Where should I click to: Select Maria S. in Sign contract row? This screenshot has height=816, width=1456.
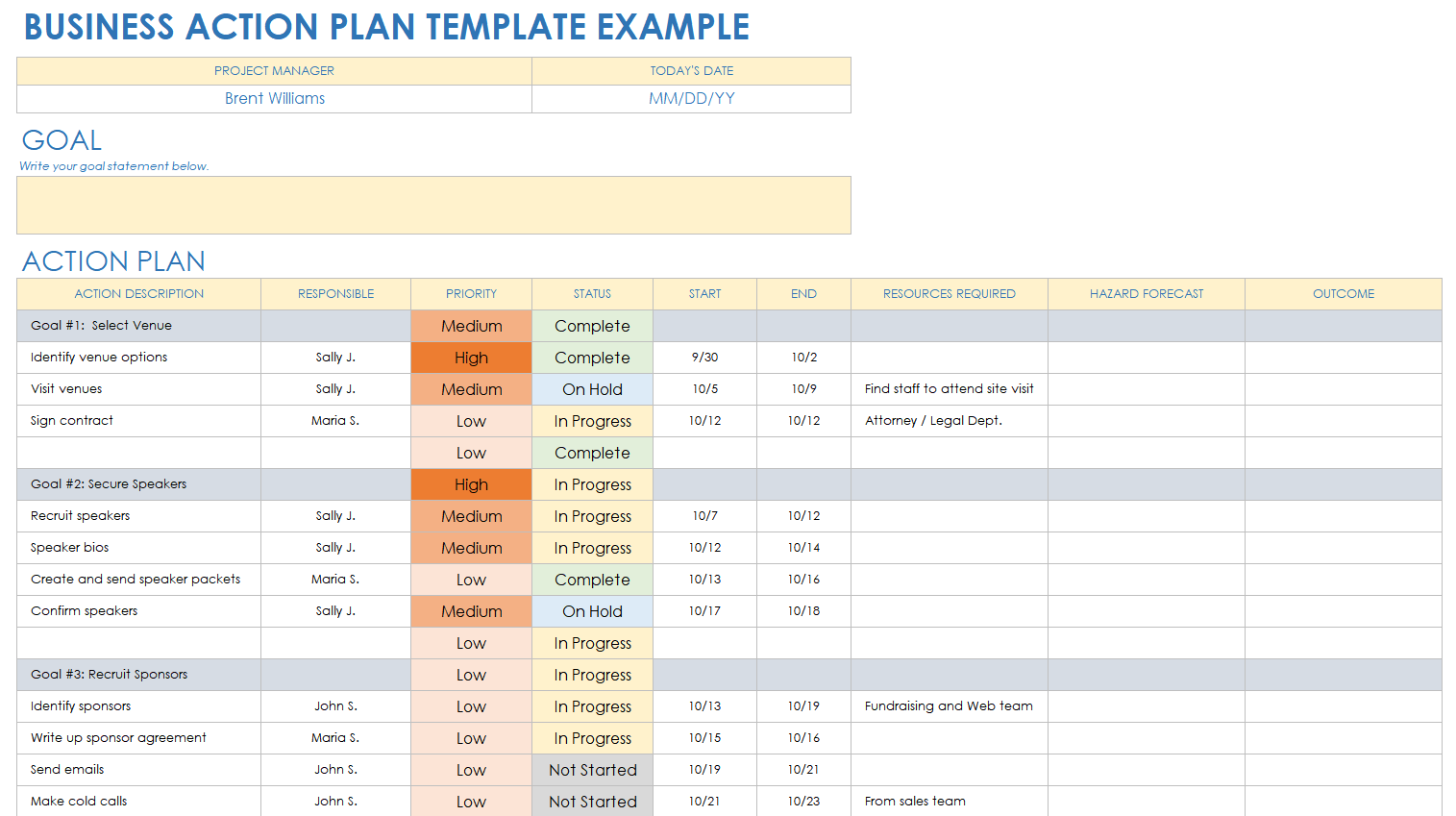[335, 421]
